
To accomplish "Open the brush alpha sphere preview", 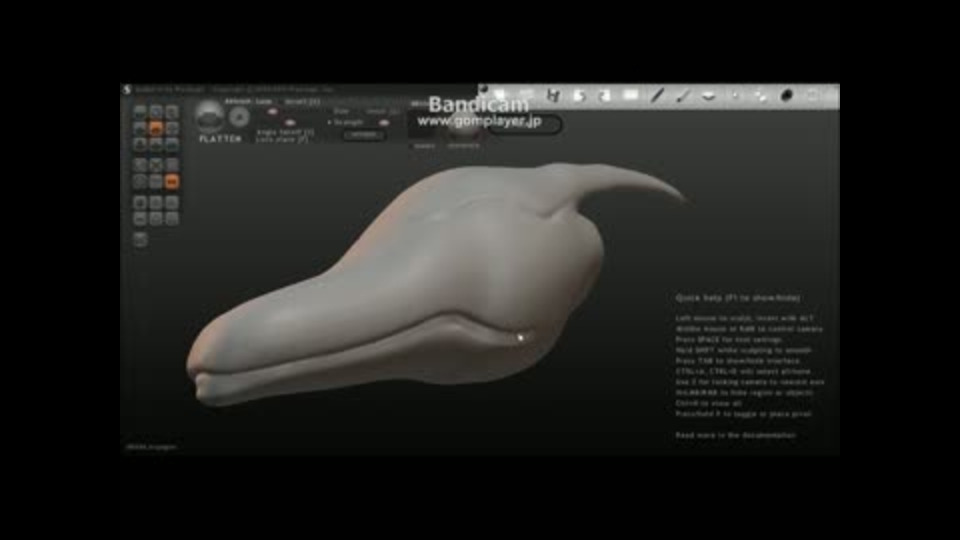I will (209, 116).
